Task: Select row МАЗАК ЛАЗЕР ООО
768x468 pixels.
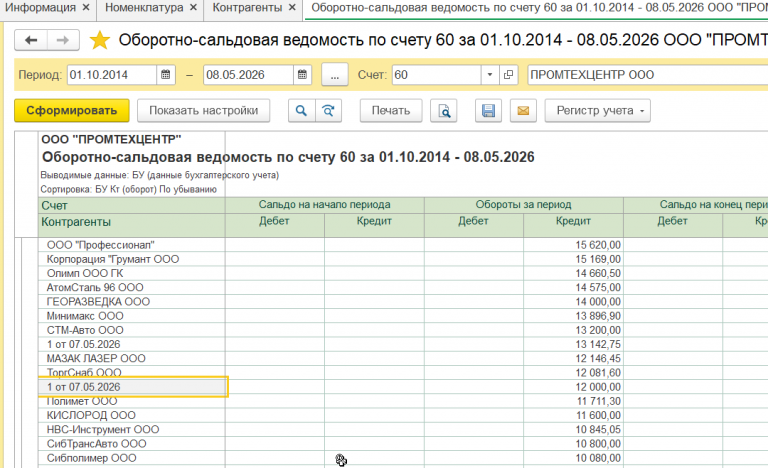Action: click(96, 359)
